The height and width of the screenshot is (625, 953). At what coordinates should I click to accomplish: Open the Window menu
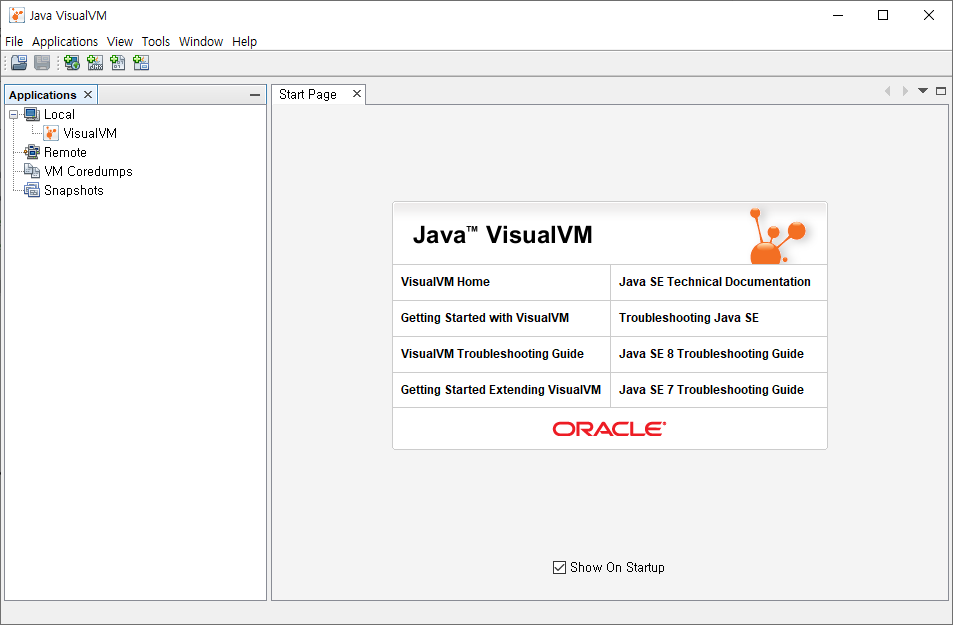[201, 41]
